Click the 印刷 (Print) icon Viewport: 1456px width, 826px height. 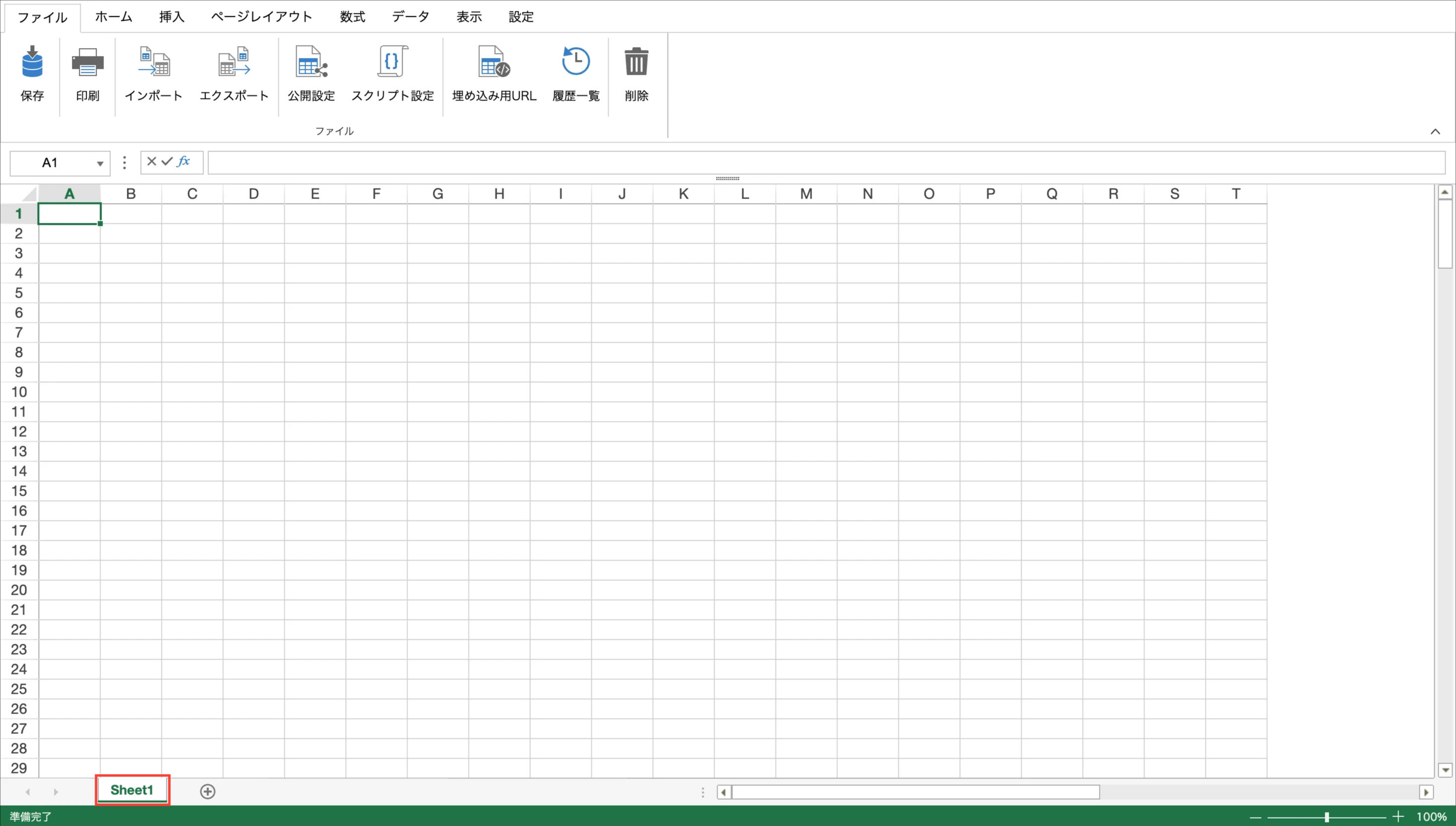click(x=87, y=62)
